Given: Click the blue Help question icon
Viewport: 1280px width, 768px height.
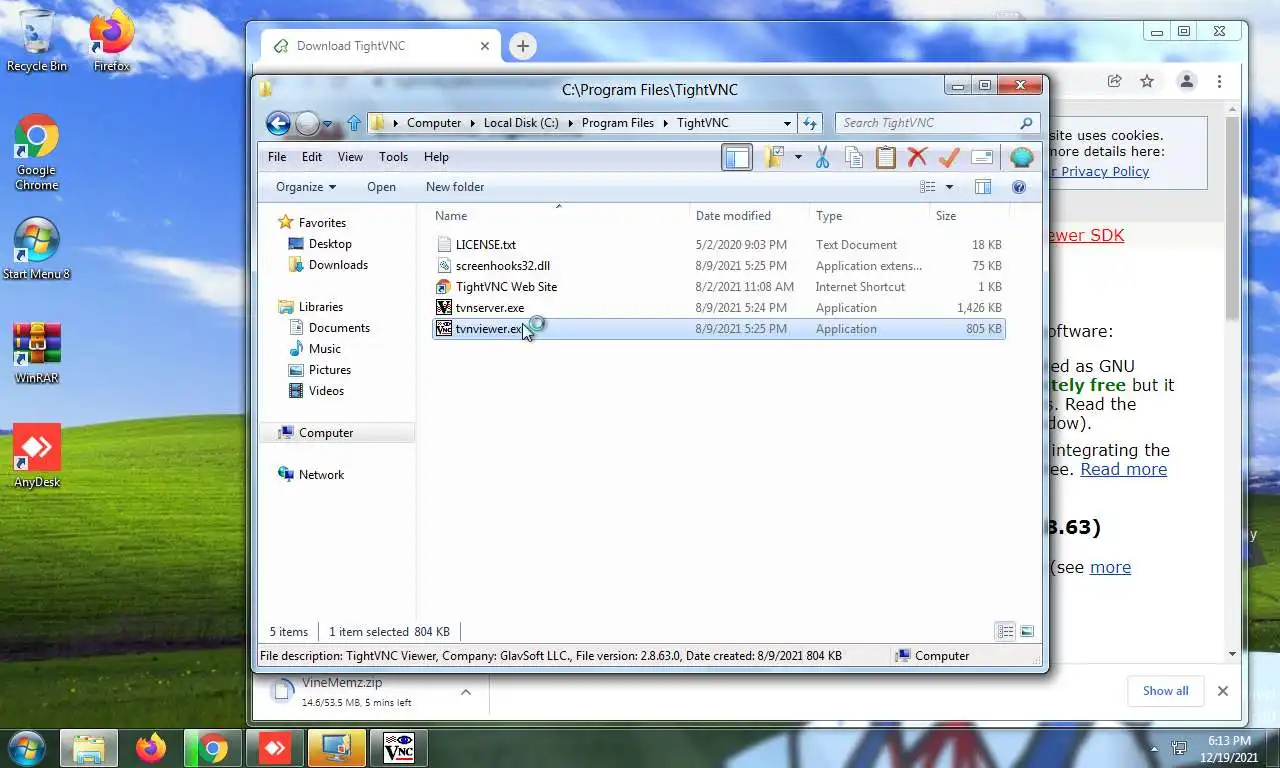Looking at the screenshot, I should coord(1019,187).
